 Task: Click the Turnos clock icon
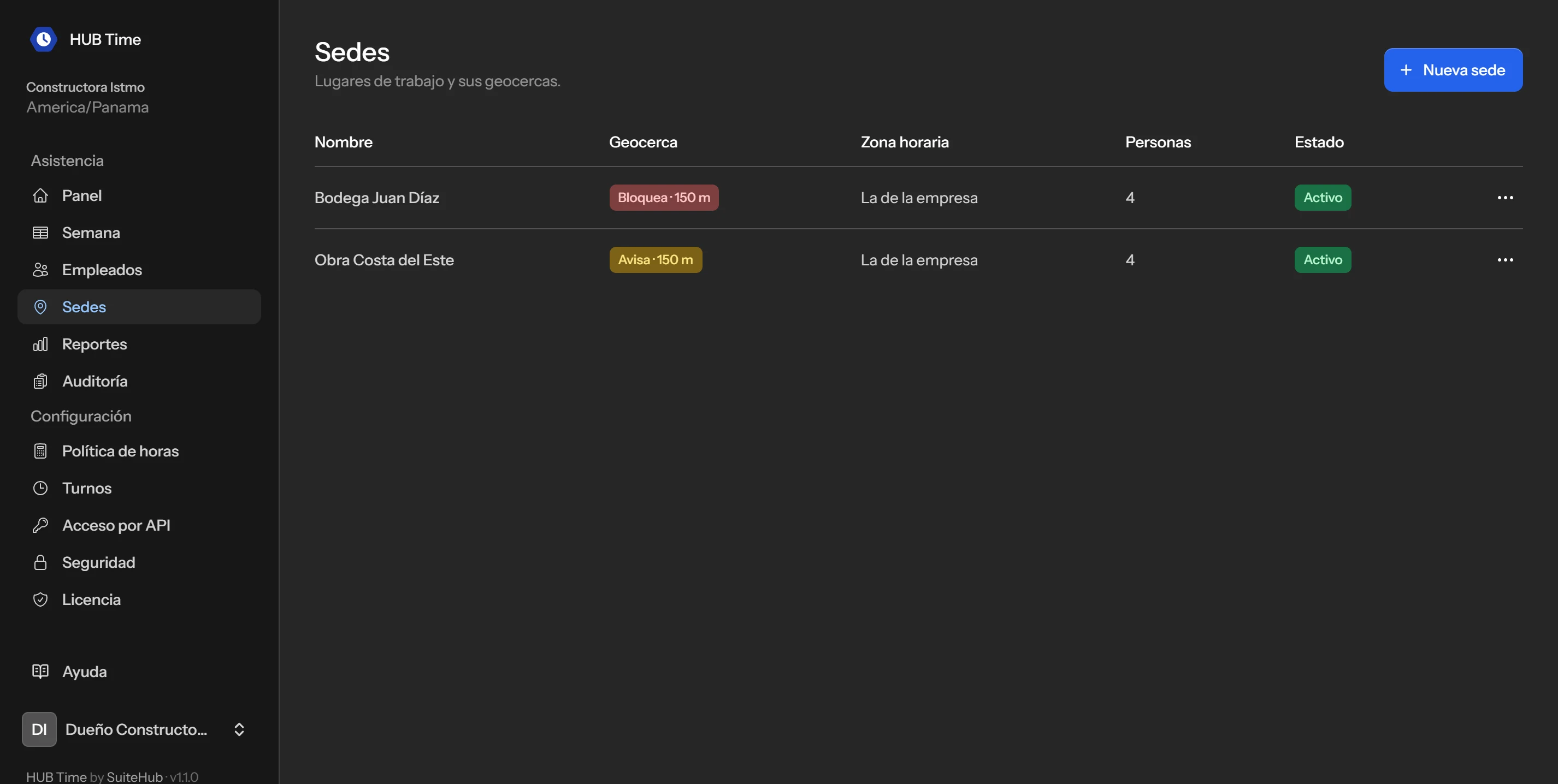40,489
